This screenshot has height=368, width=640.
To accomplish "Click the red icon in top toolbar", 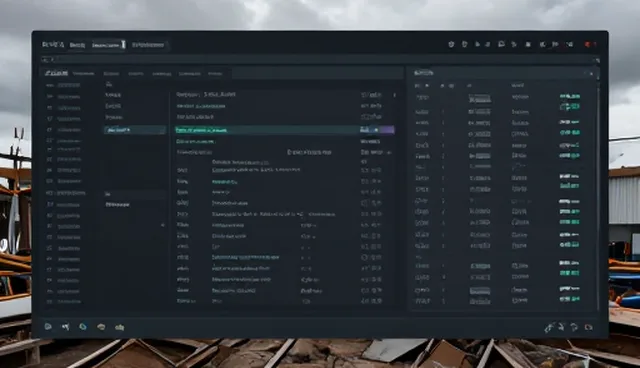I will tap(587, 44).
